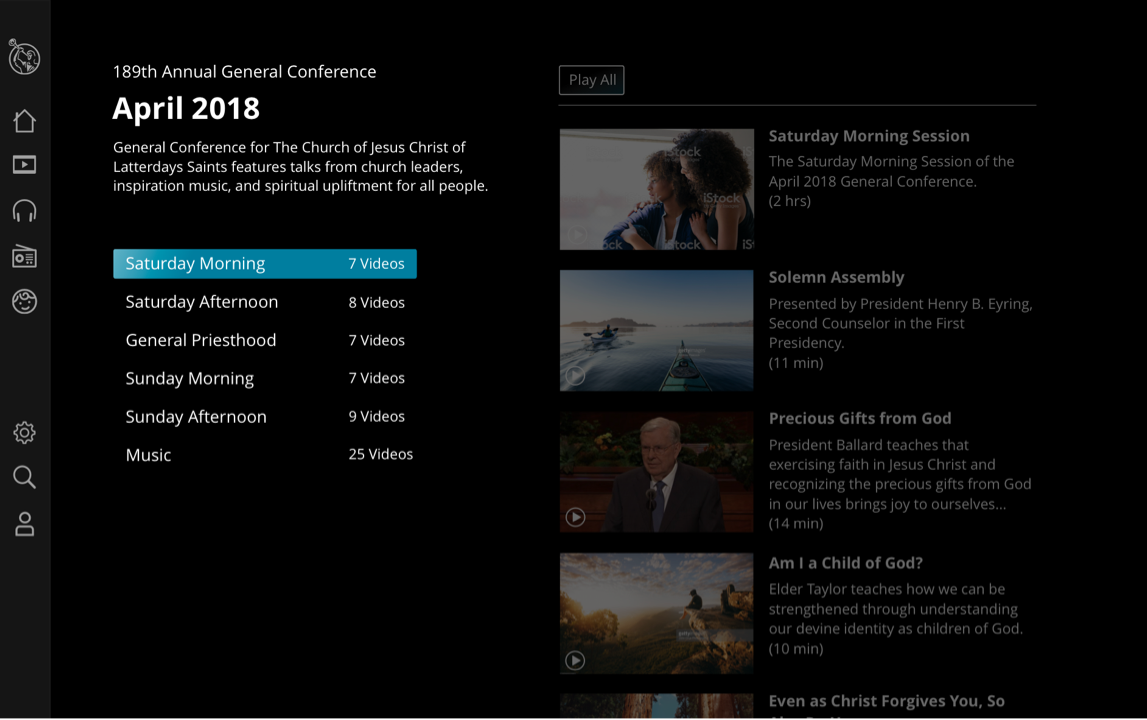Select the Music category
Viewport: 1147px width, 720px height.
(x=265, y=454)
